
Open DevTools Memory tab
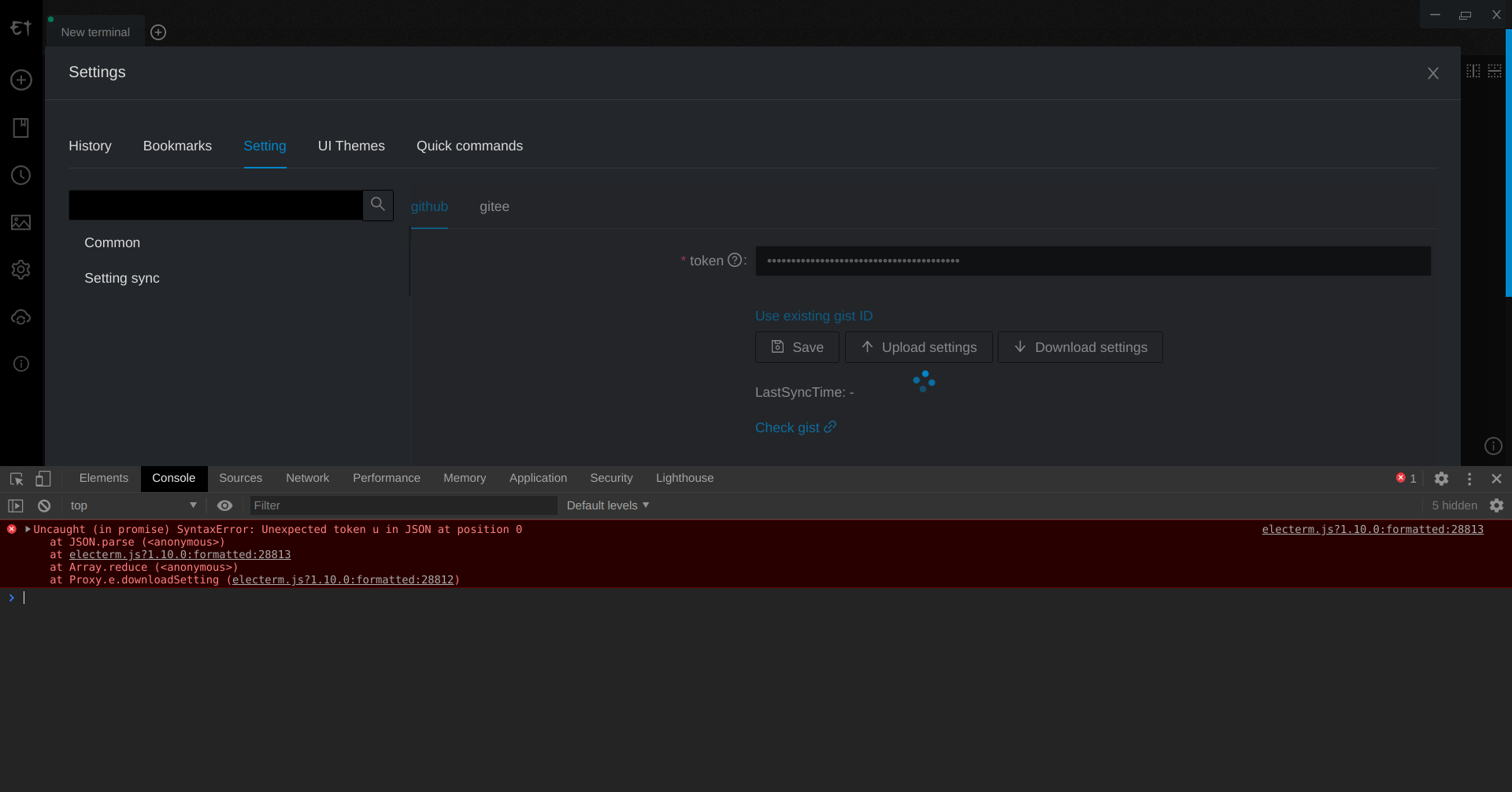pyautogui.click(x=465, y=479)
